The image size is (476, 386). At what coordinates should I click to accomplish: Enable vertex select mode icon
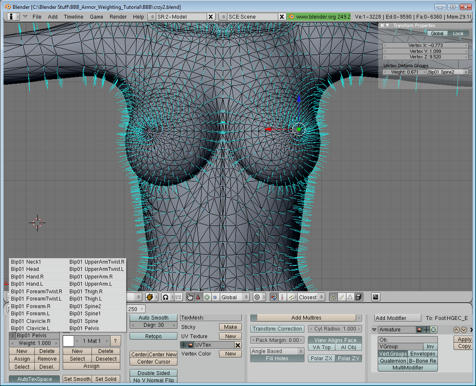coord(333,297)
